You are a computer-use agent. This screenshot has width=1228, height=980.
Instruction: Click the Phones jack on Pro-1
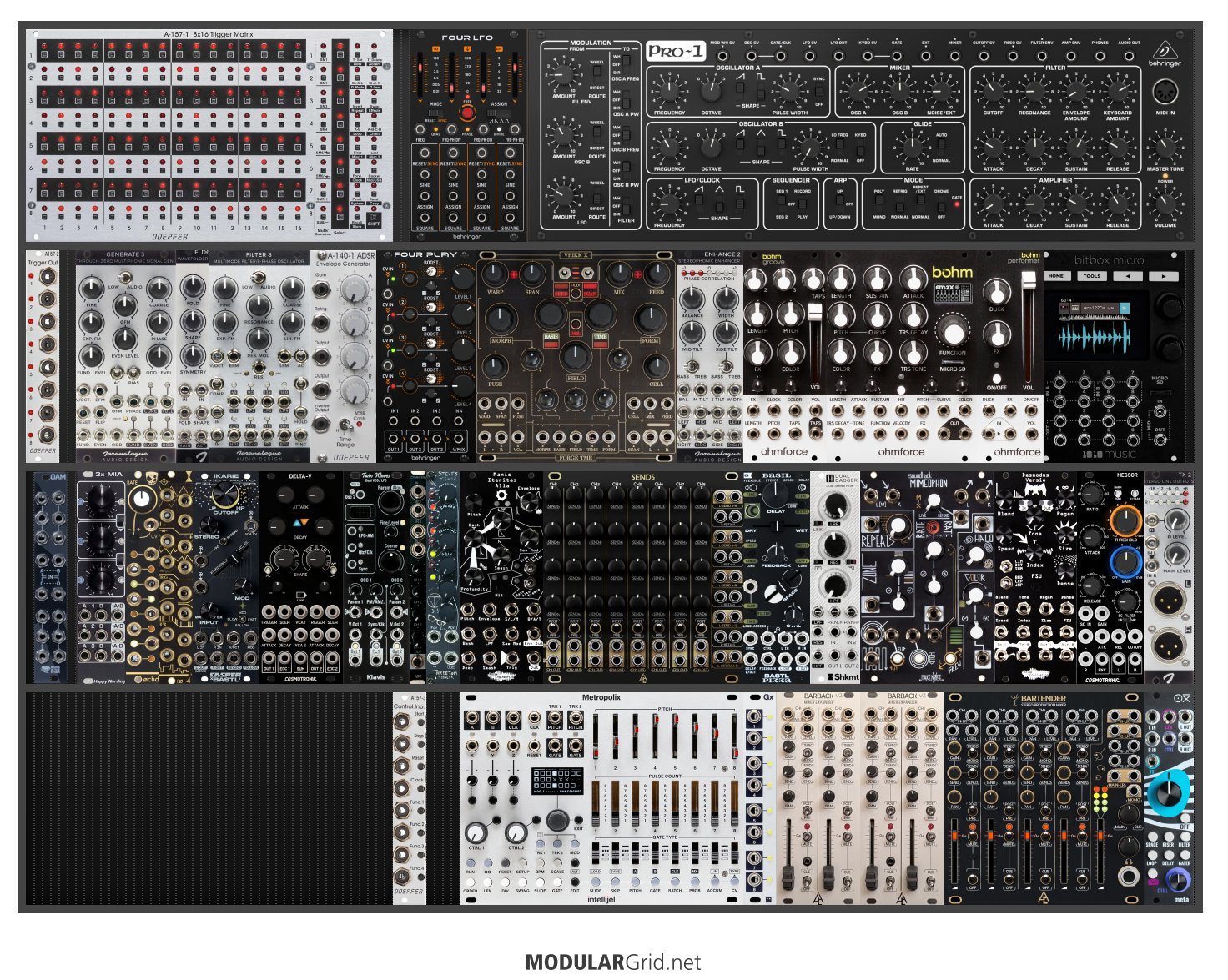(x=1100, y=56)
